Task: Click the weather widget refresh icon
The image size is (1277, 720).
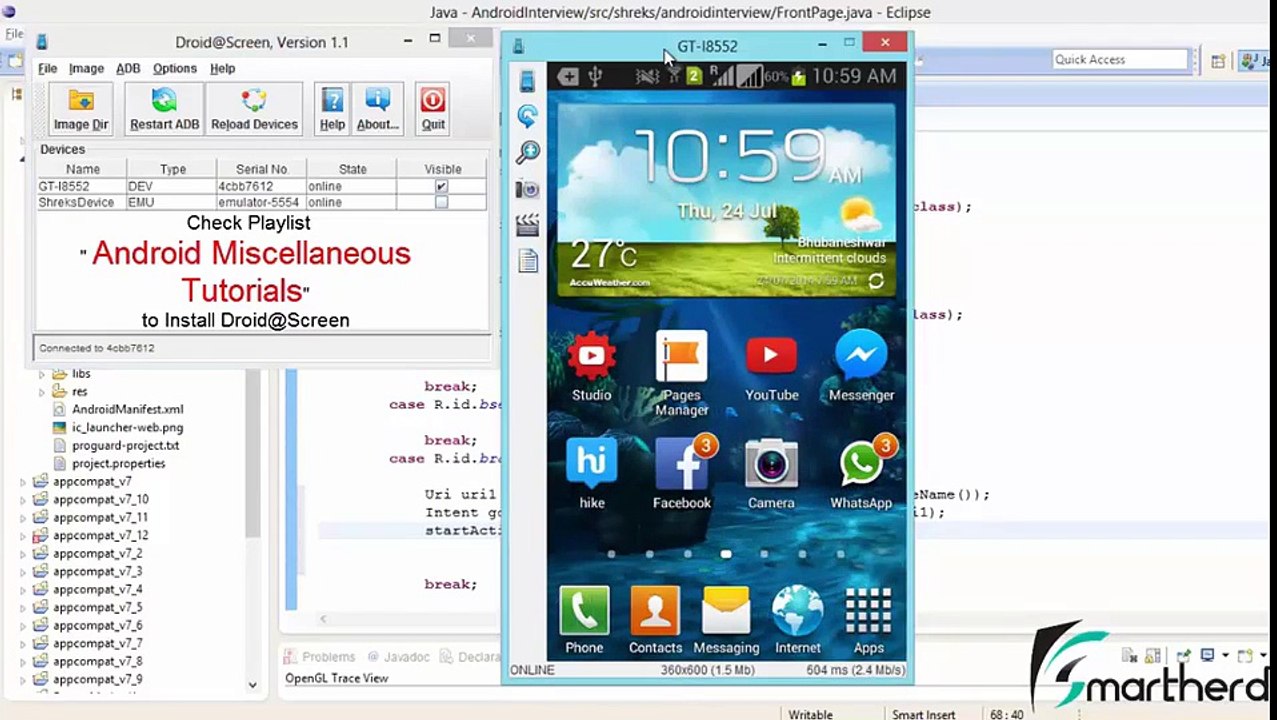Action: pos(876,281)
